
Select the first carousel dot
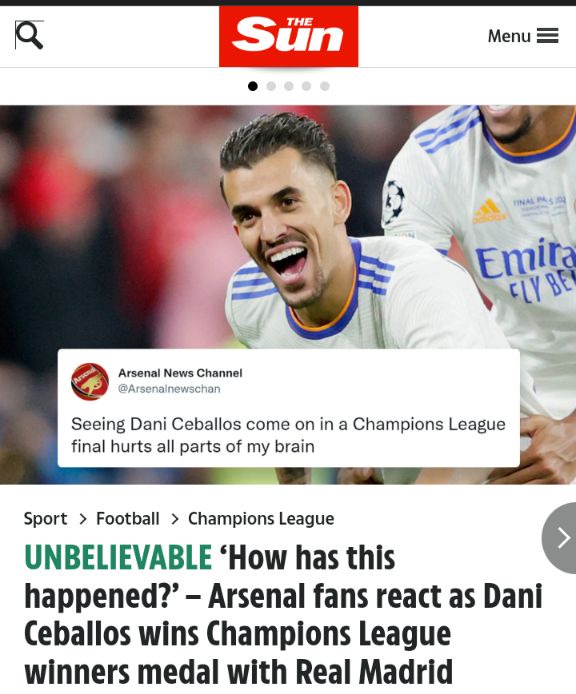pos(253,86)
